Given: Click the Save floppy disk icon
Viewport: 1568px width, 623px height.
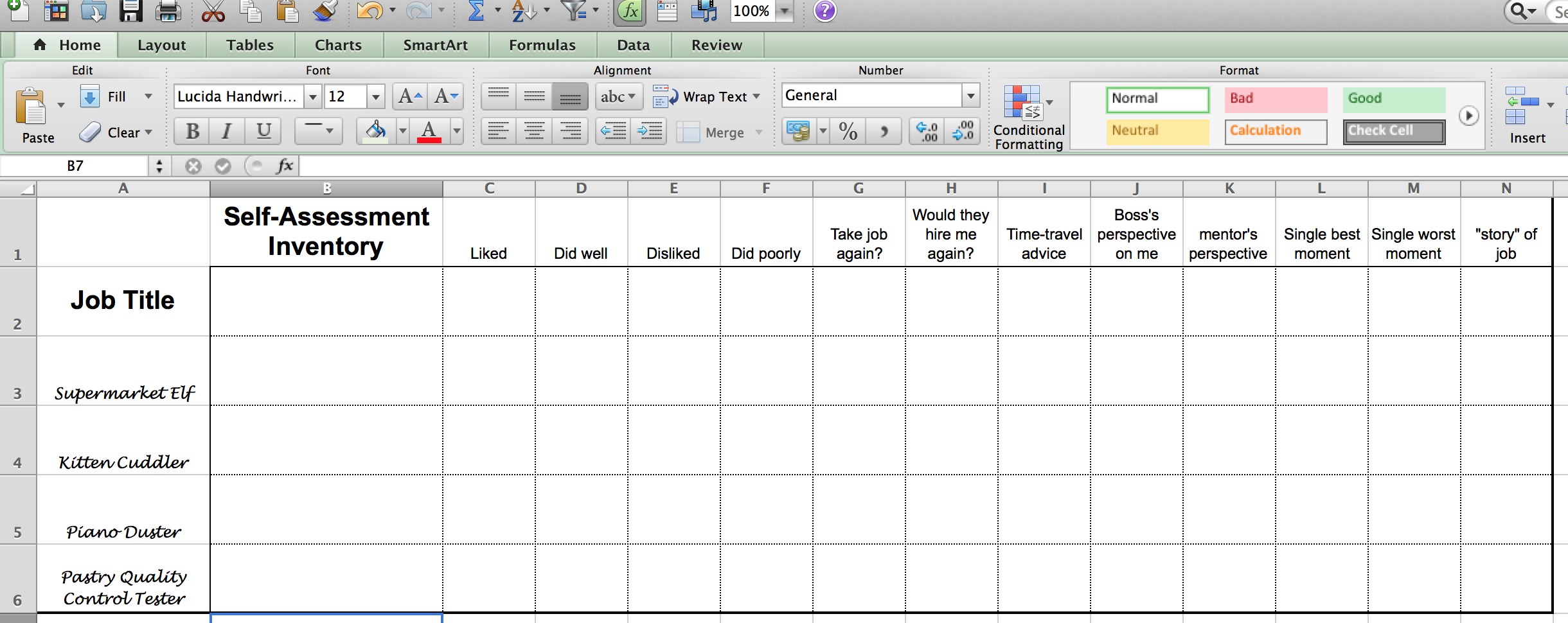Looking at the screenshot, I should (x=131, y=11).
